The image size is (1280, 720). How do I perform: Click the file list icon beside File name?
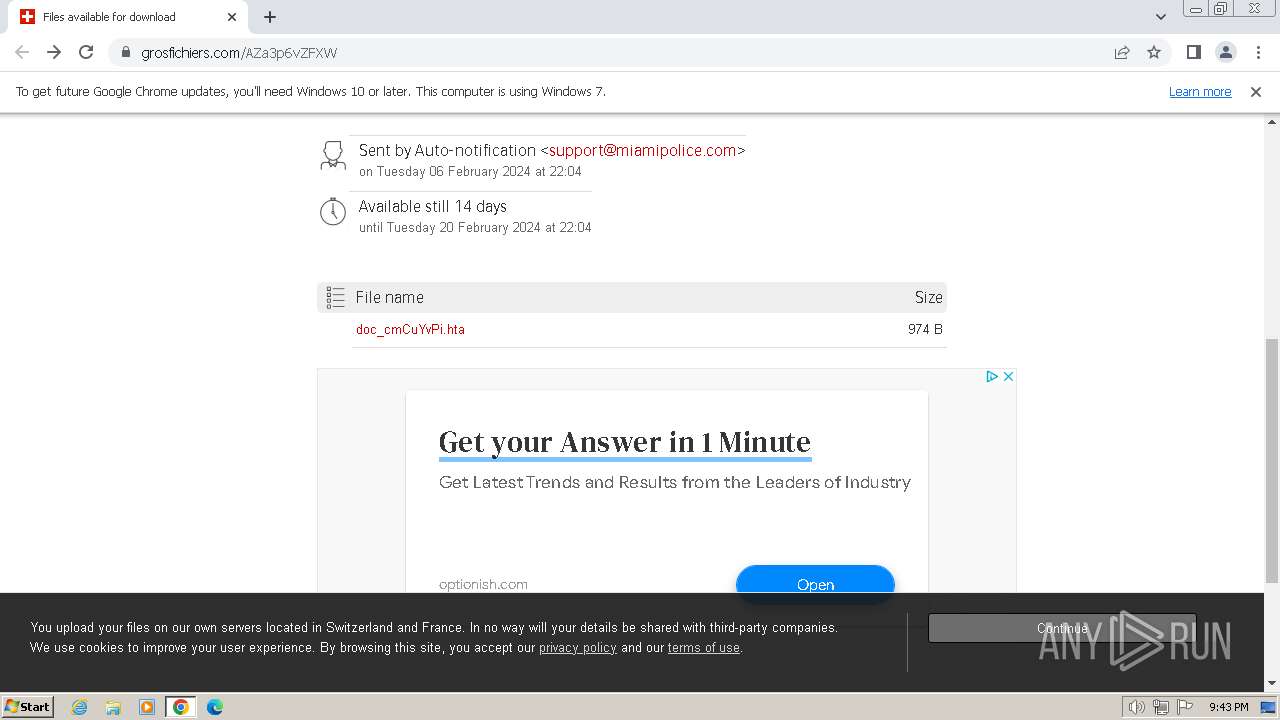336,297
